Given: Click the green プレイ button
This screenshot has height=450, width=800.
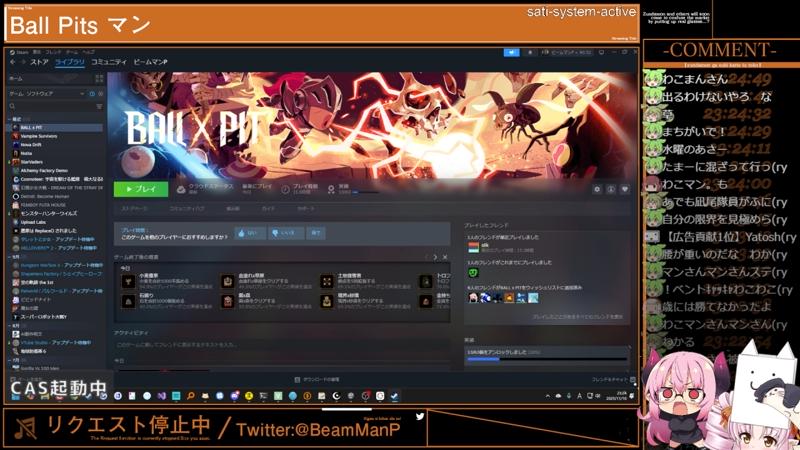Looking at the screenshot, I should [141, 189].
